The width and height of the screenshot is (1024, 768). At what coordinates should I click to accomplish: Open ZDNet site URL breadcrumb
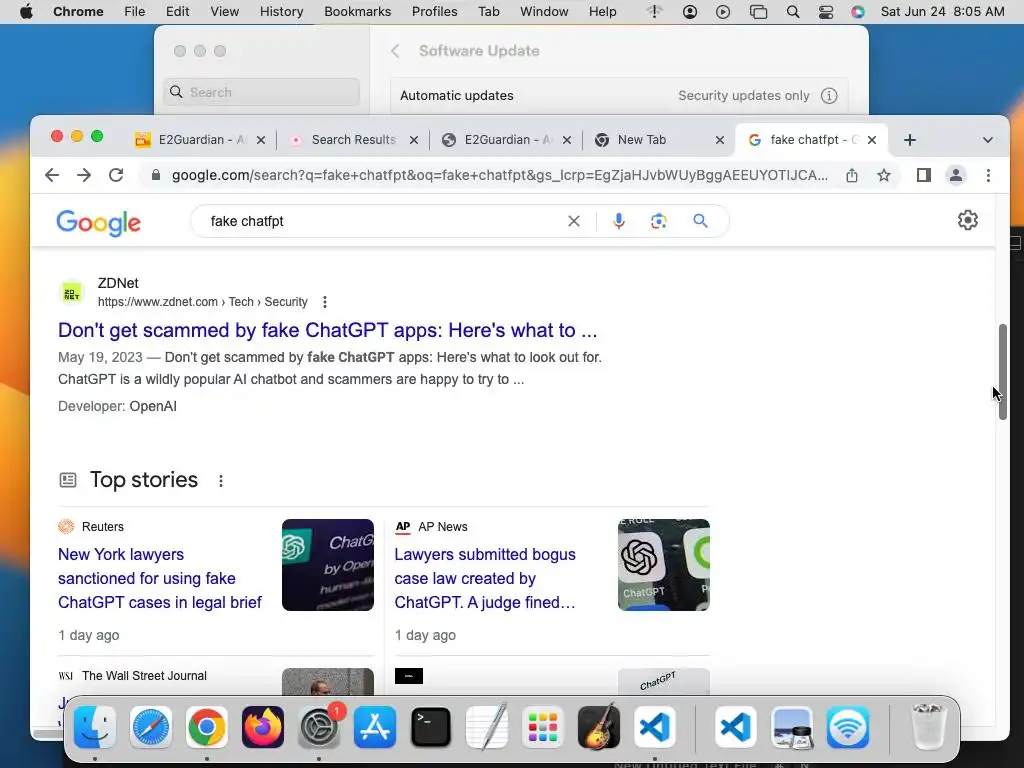(x=202, y=302)
